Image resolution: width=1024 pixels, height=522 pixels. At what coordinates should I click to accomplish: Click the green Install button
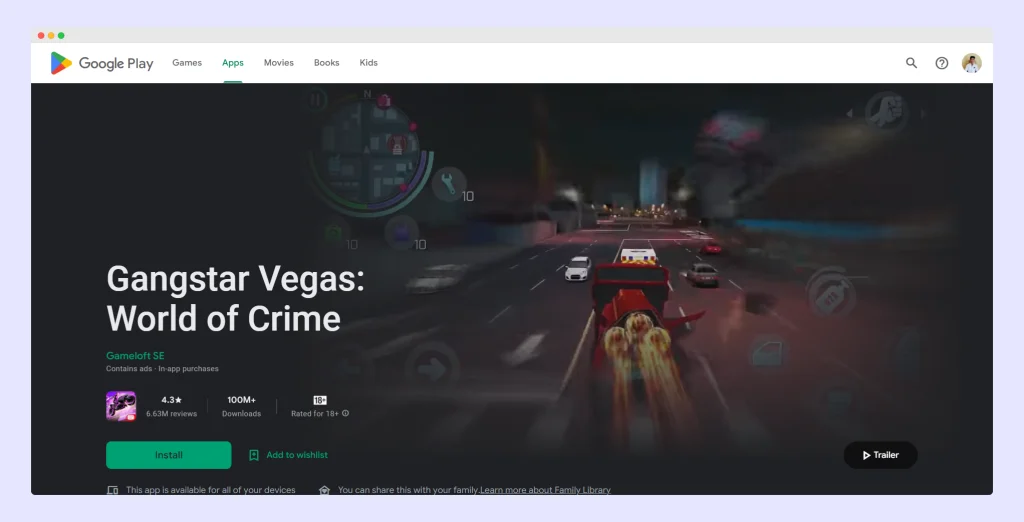[x=168, y=455]
